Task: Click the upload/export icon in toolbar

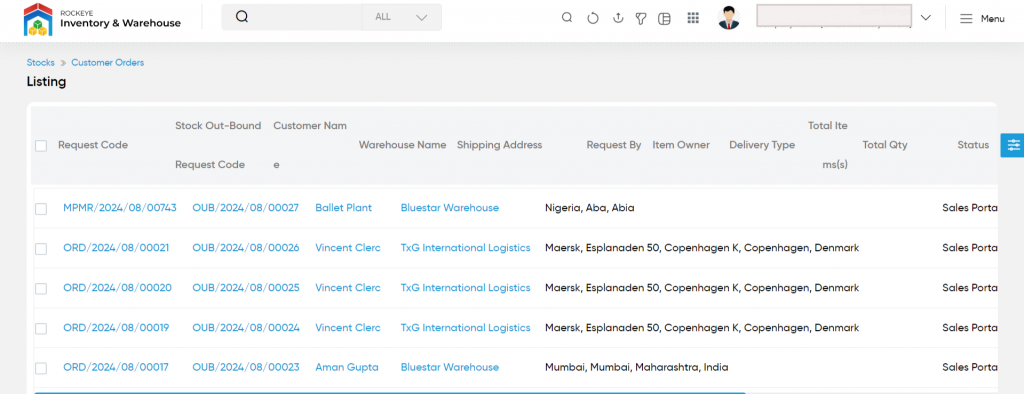Action: click(x=618, y=18)
